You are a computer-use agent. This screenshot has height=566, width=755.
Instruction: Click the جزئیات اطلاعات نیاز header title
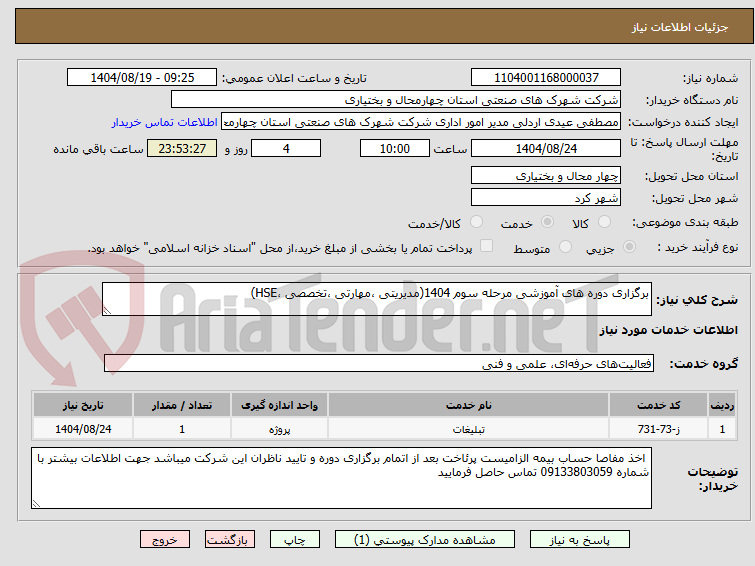(x=680, y=27)
